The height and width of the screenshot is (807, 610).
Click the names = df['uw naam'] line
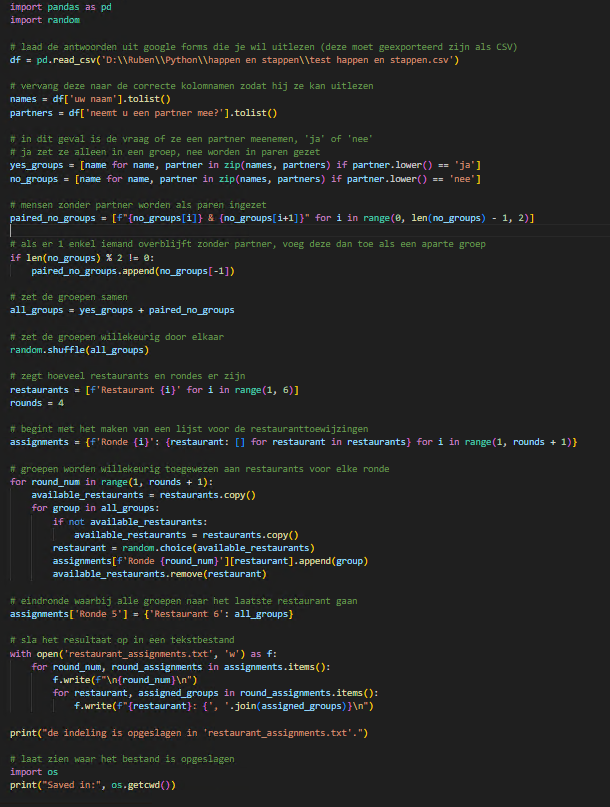point(90,99)
